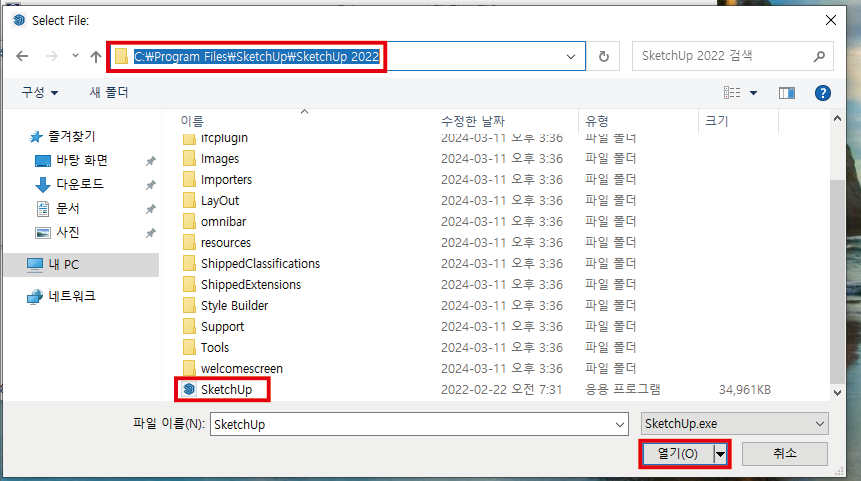
Task: Cancel with the 취소 button
Action: pyautogui.click(x=785, y=454)
